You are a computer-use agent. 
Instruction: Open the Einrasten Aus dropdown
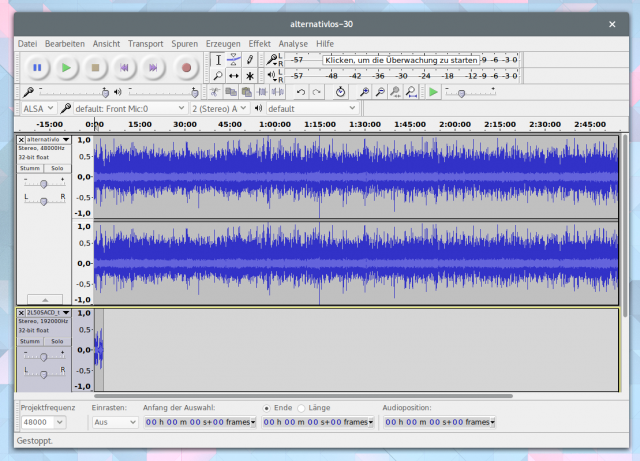(115, 422)
